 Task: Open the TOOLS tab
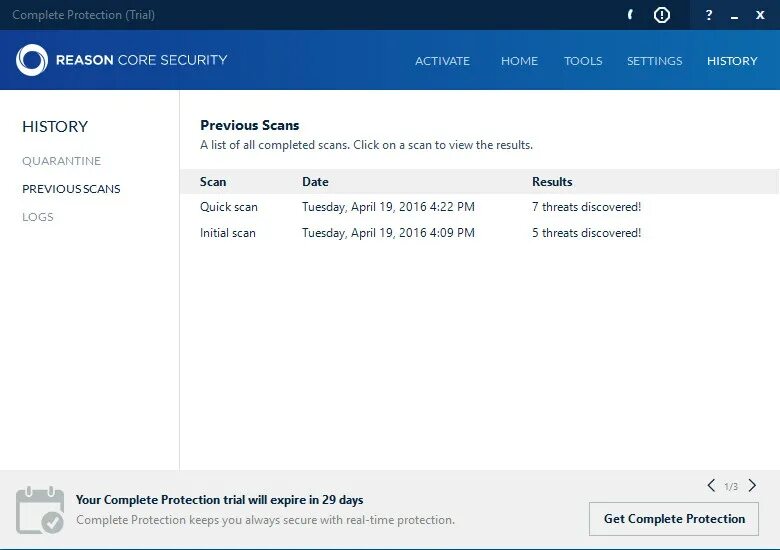583,61
